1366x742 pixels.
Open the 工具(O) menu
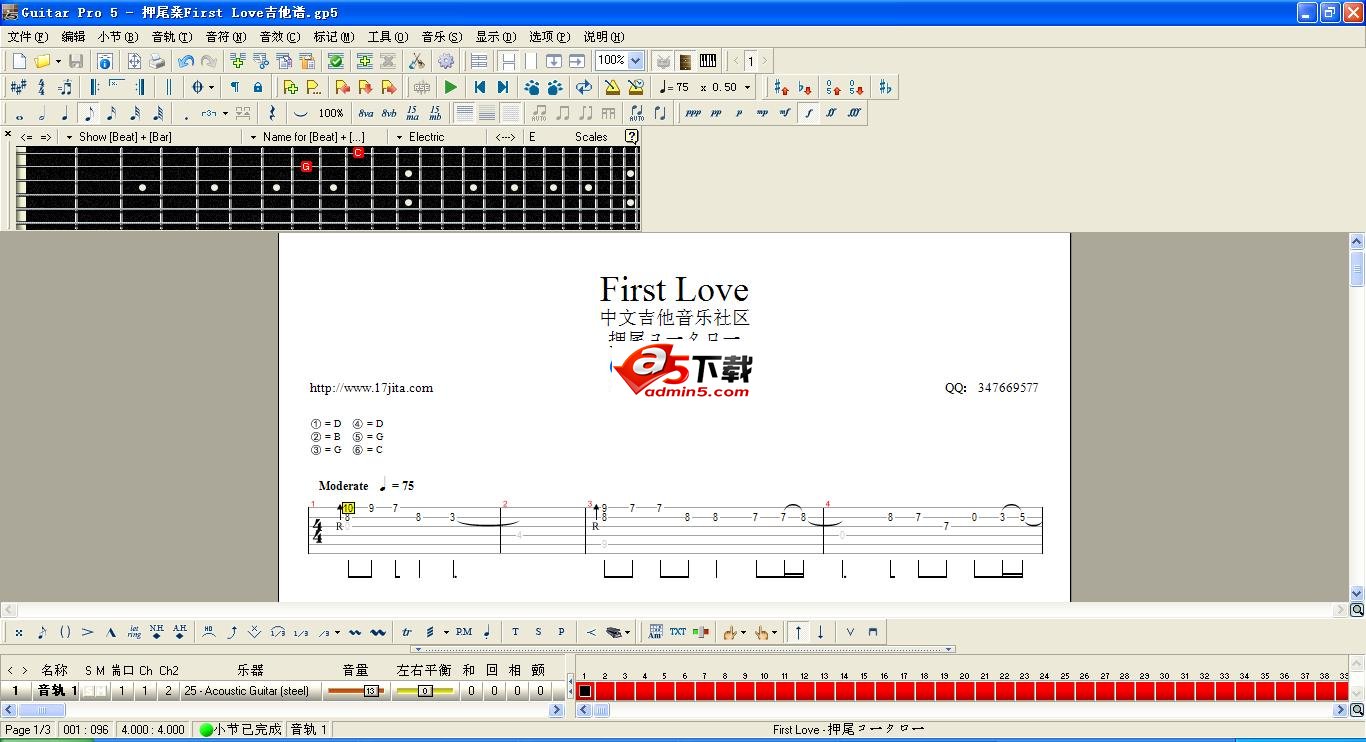(x=387, y=37)
